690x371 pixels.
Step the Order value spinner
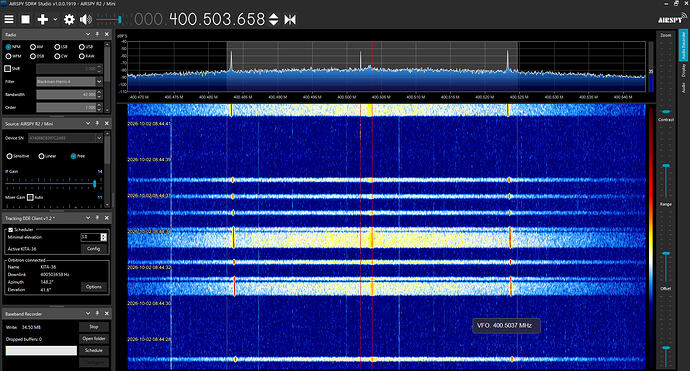pos(99,107)
